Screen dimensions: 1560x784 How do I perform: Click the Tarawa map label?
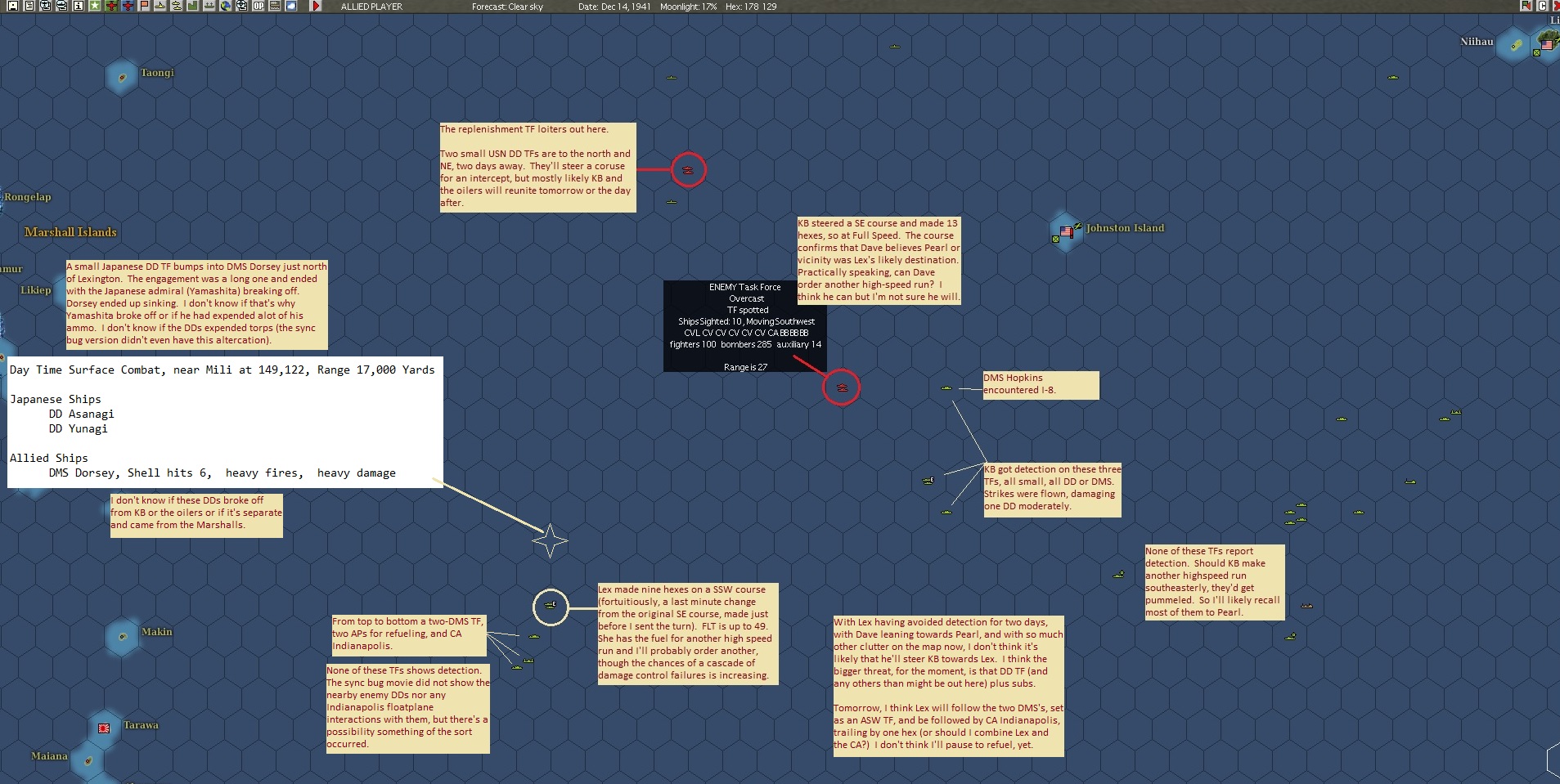[x=141, y=725]
